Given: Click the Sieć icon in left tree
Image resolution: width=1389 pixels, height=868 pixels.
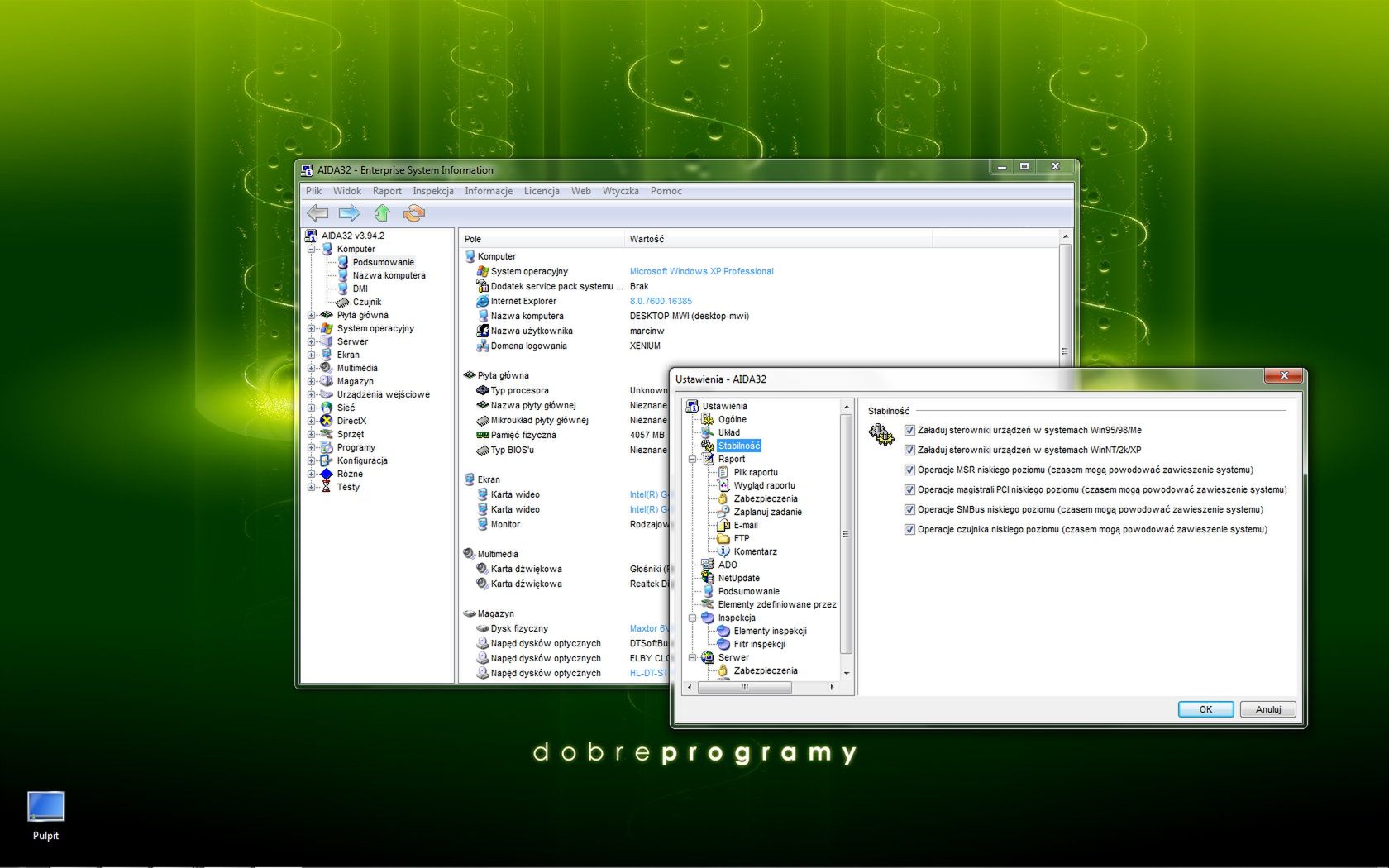Looking at the screenshot, I should click(x=327, y=408).
